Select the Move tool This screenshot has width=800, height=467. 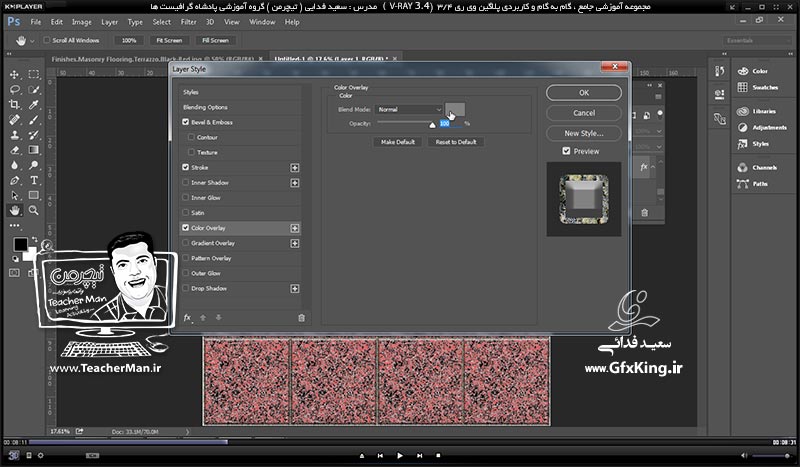(x=14, y=75)
